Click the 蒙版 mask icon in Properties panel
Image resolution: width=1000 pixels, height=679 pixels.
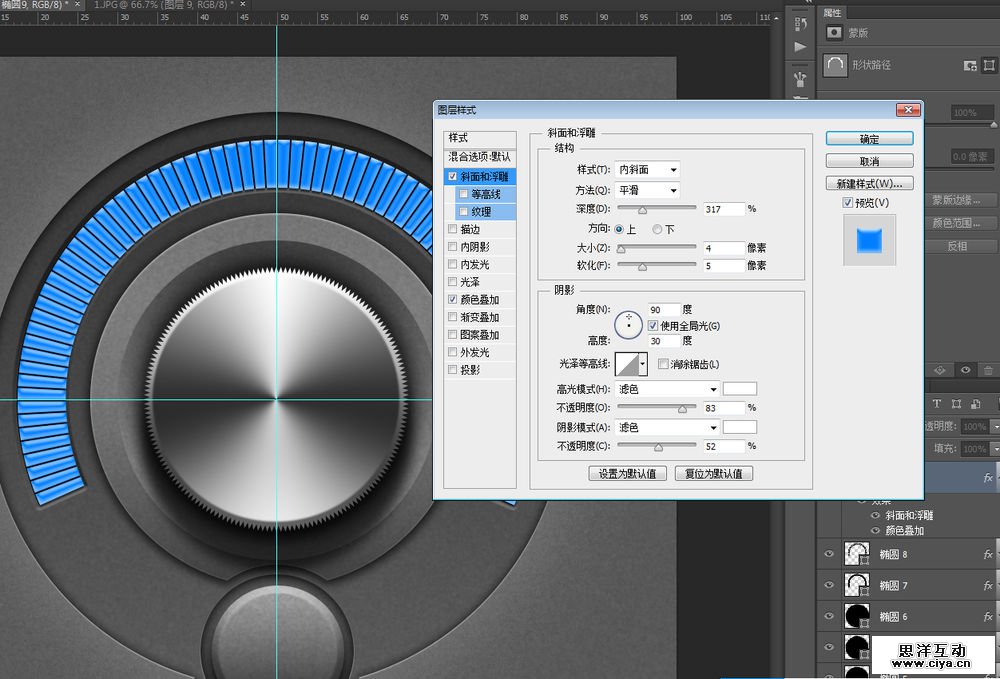coord(832,33)
